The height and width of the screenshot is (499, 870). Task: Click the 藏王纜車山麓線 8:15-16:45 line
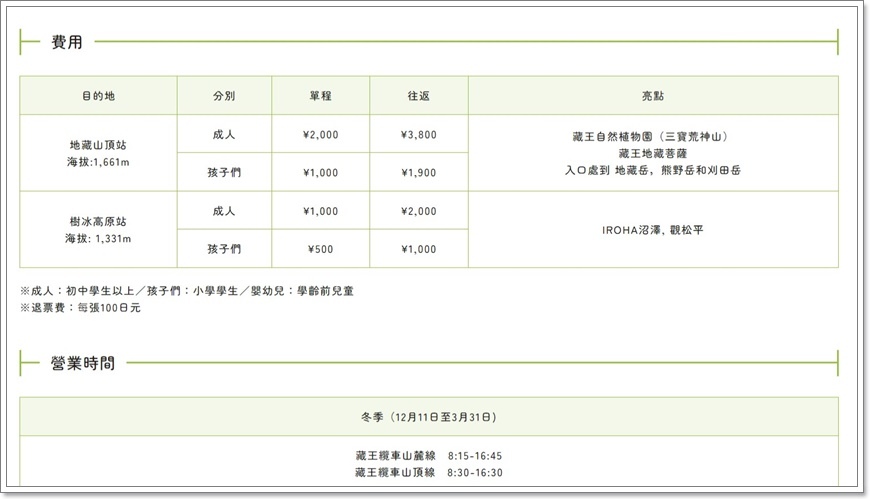click(429, 456)
